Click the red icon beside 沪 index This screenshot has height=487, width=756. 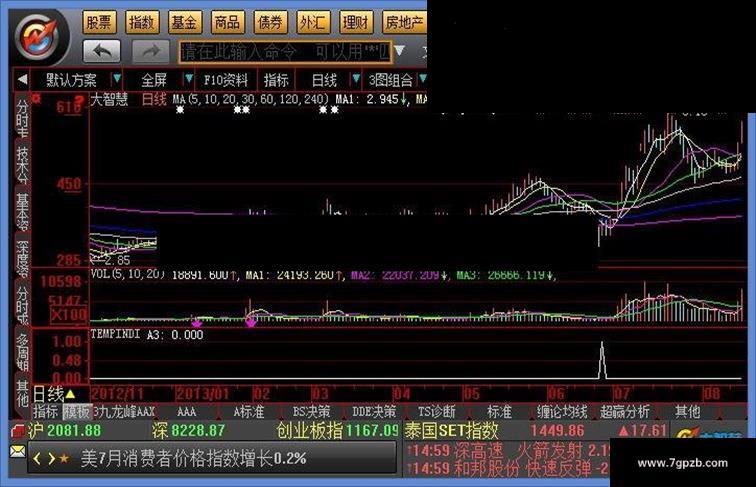tap(18, 430)
